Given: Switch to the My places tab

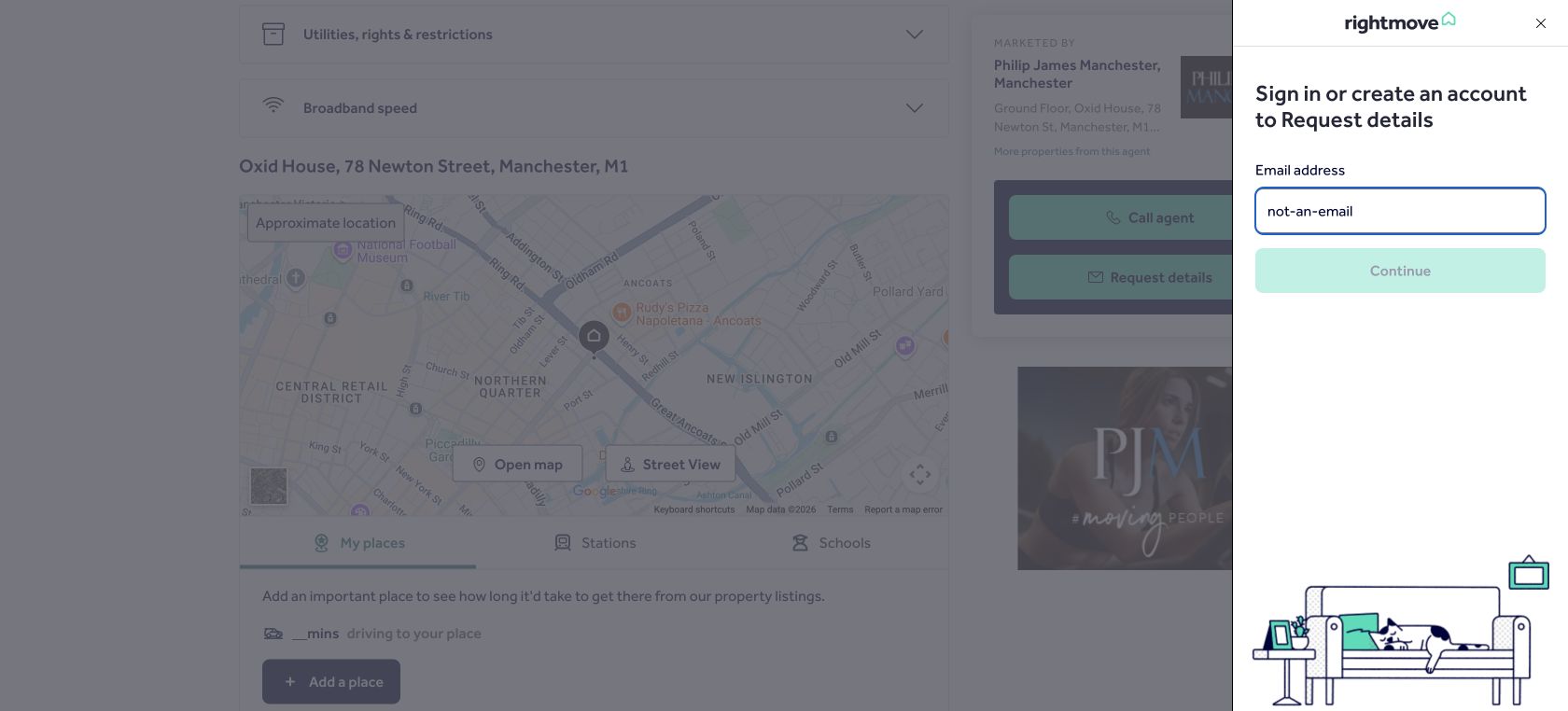Looking at the screenshot, I should click(x=358, y=543).
